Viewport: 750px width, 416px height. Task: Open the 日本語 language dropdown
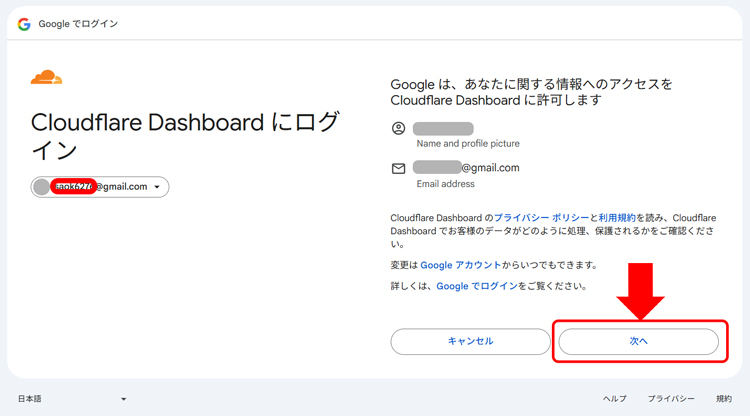point(72,399)
